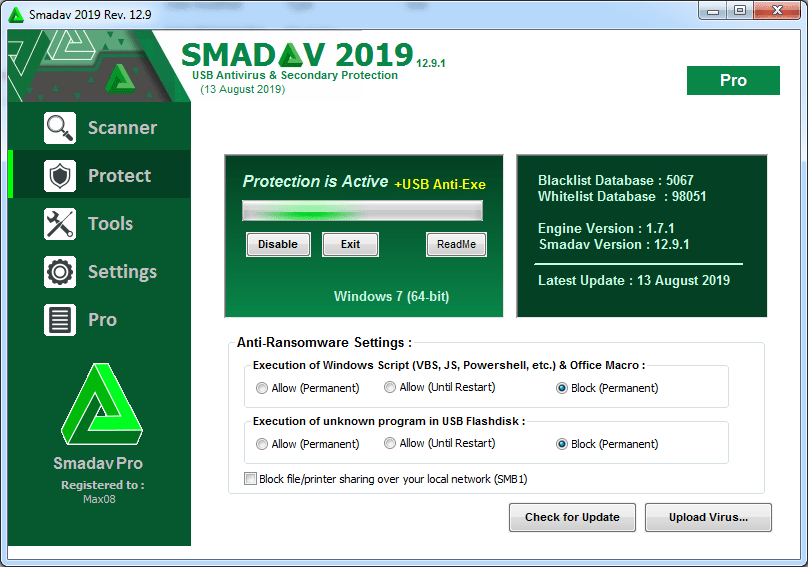Click the Protection is Active heading
The image size is (808, 567).
click(x=315, y=181)
